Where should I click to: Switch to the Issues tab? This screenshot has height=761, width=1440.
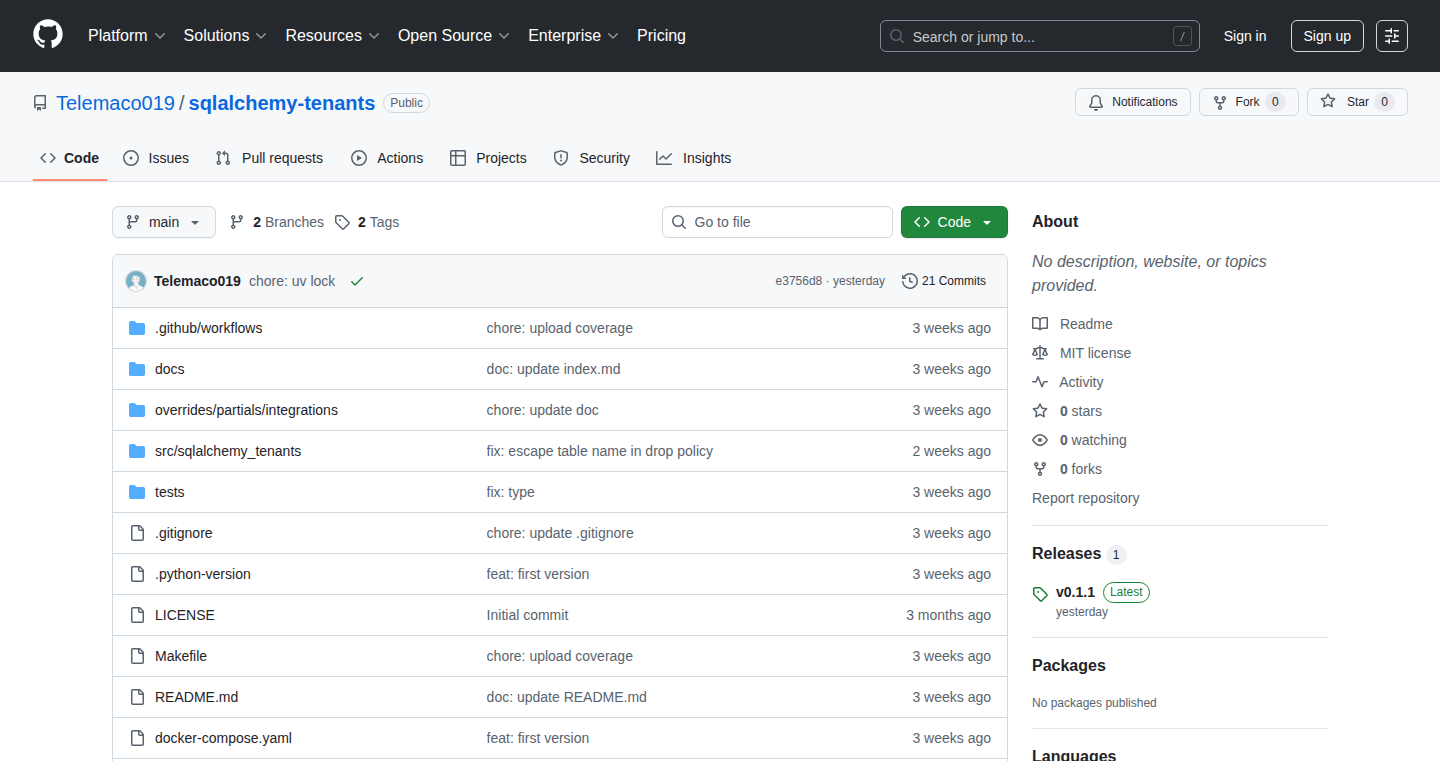[x=156, y=158]
